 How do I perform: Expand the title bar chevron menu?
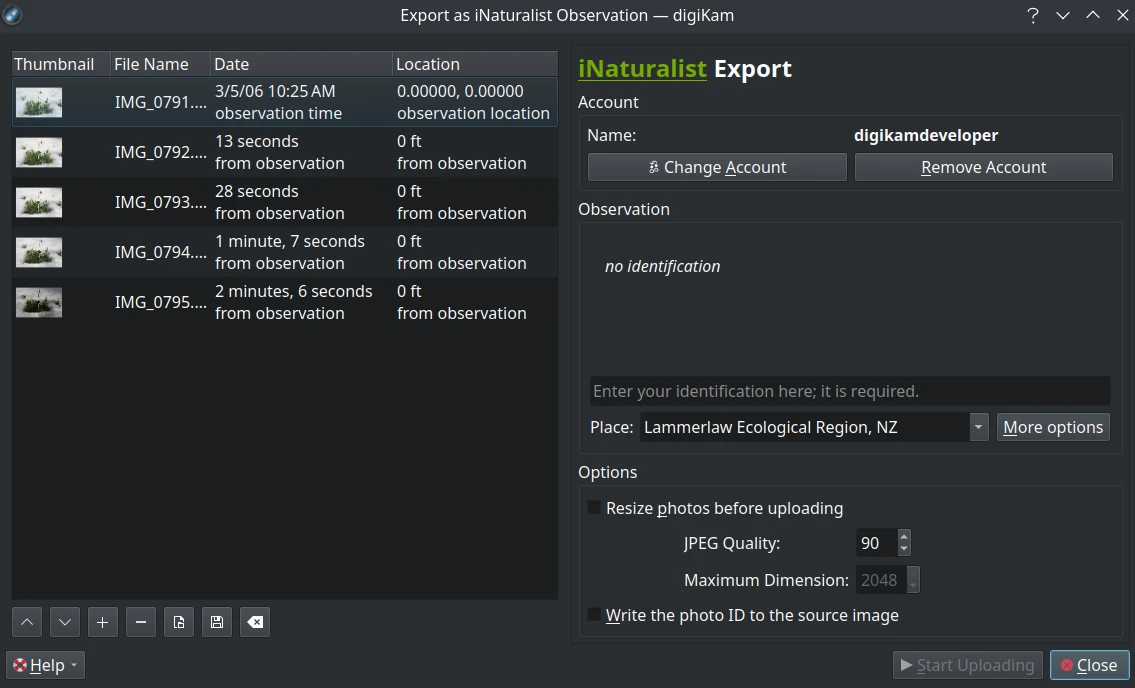1063,15
